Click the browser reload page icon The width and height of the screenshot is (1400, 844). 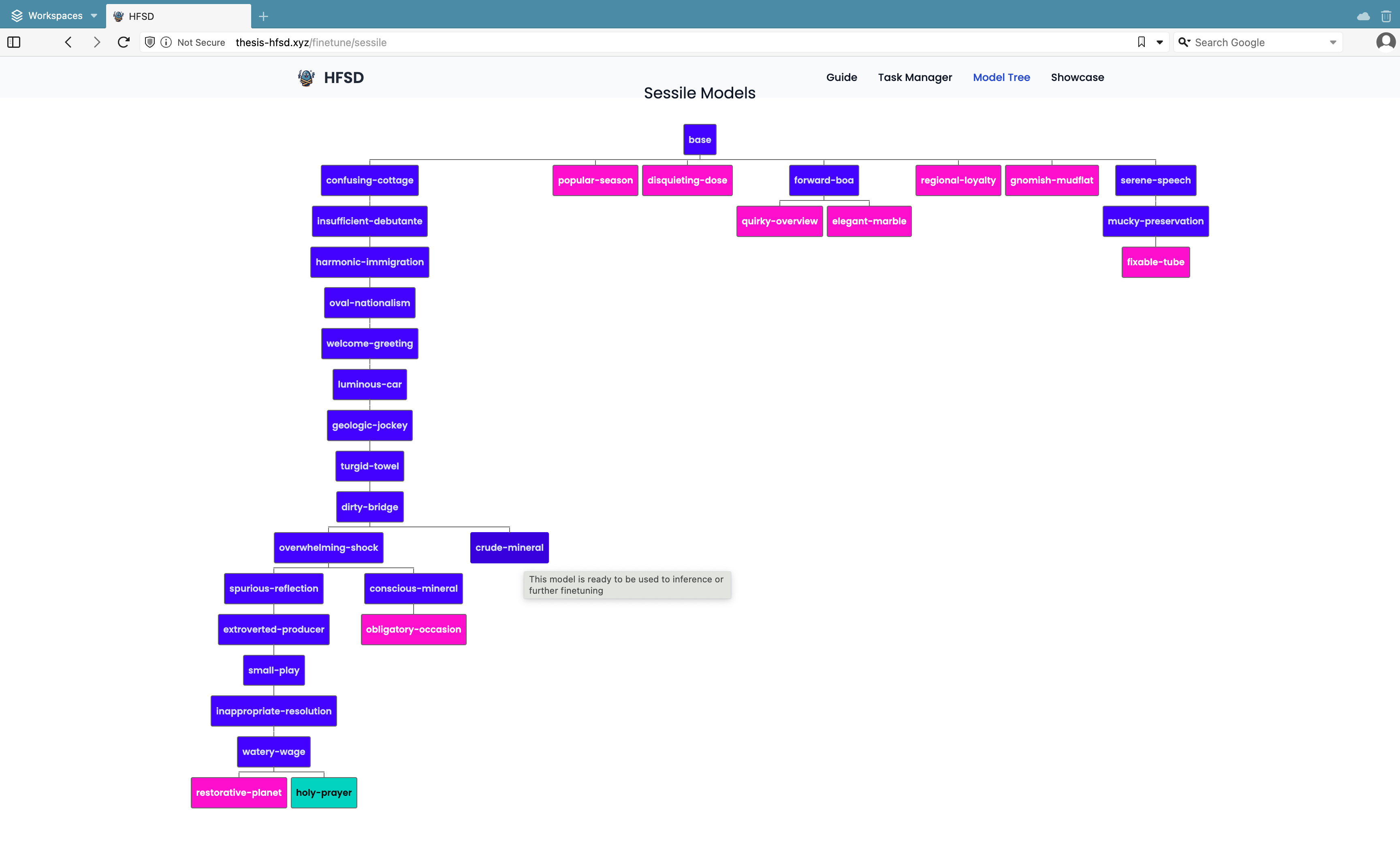point(123,42)
